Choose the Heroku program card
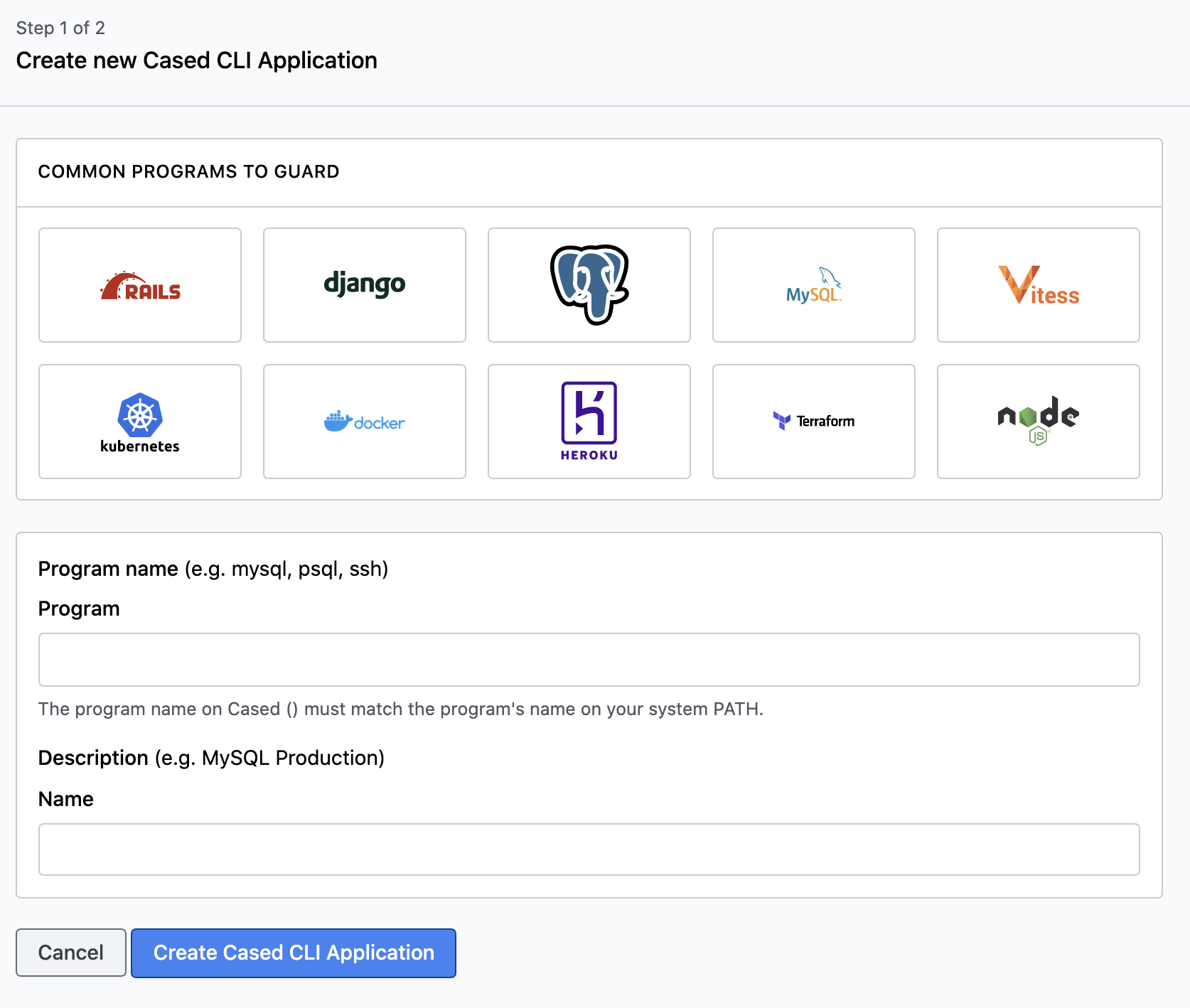Screen dimensions: 1190x1008 pos(589,422)
